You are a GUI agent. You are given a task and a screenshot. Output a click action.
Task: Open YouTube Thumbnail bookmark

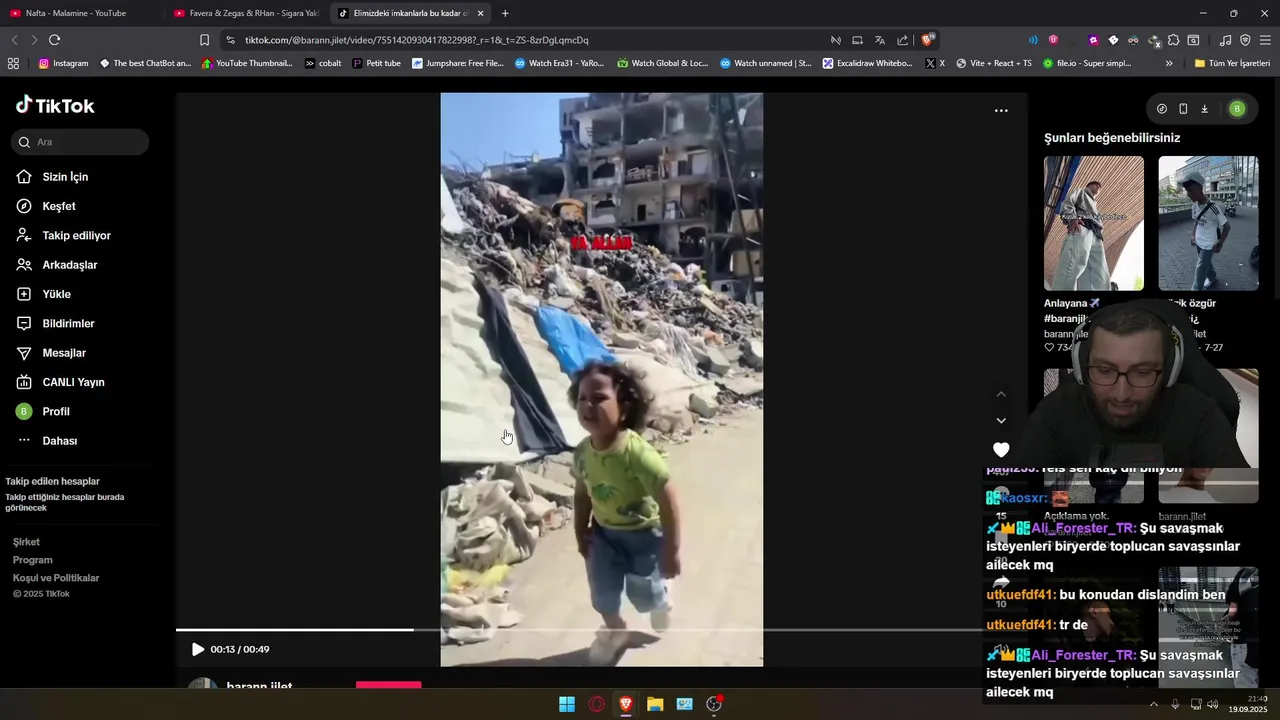tap(247, 63)
